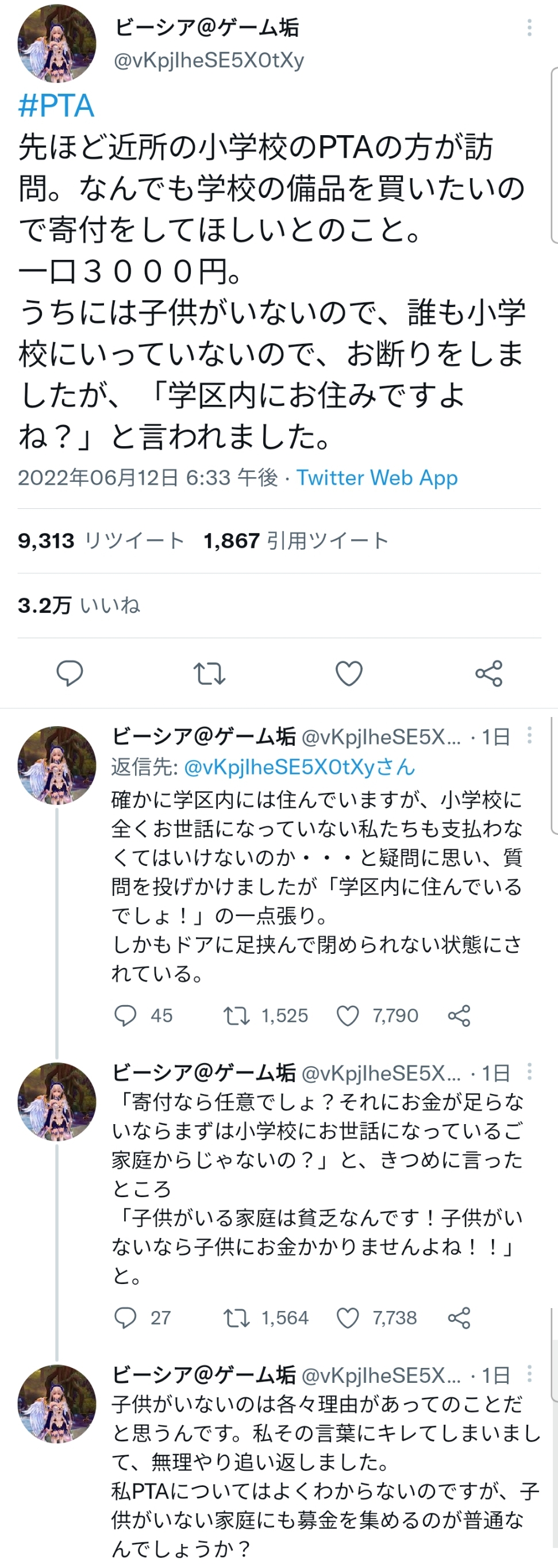The height and width of the screenshot is (1568, 558).
Task: Open the #PTA hashtag link
Action: point(56,106)
